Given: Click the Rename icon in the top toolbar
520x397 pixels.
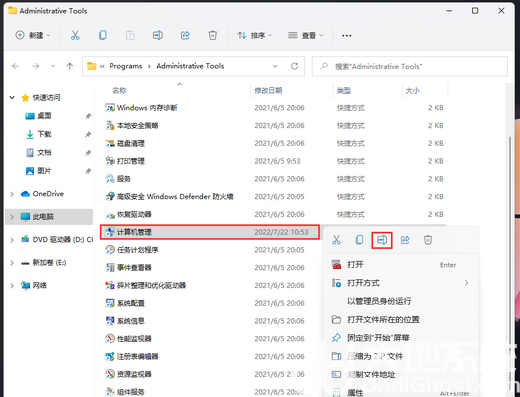Looking at the screenshot, I should click(158, 35).
